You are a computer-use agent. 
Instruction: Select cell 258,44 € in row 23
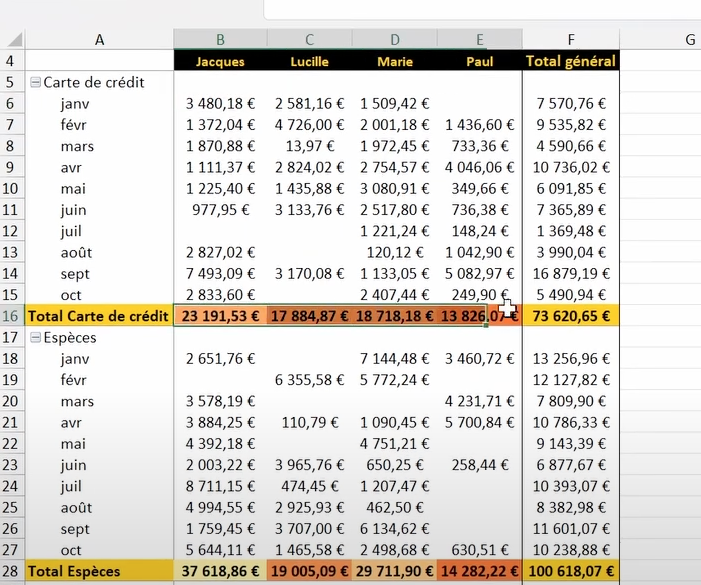pos(480,465)
